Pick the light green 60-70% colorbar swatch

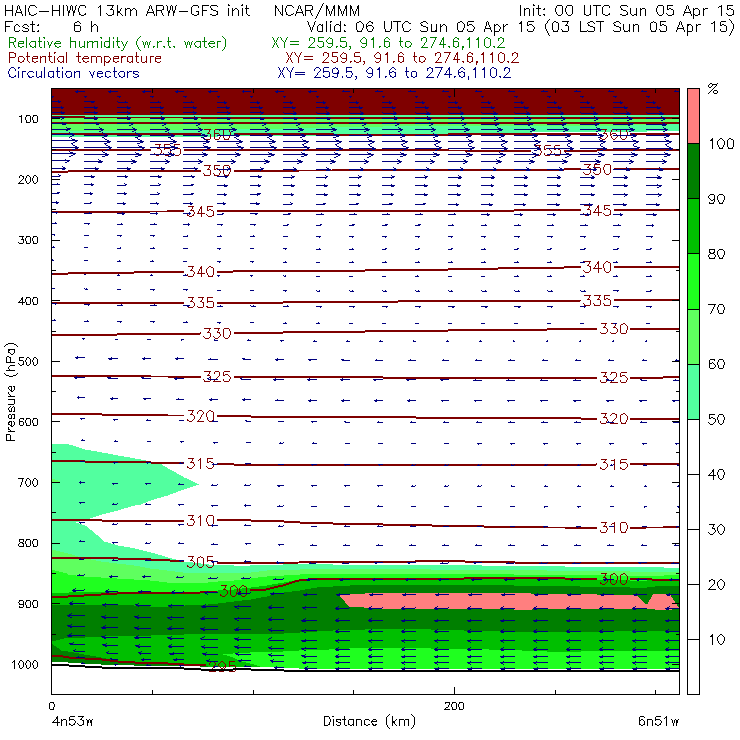[x=693, y=336]
